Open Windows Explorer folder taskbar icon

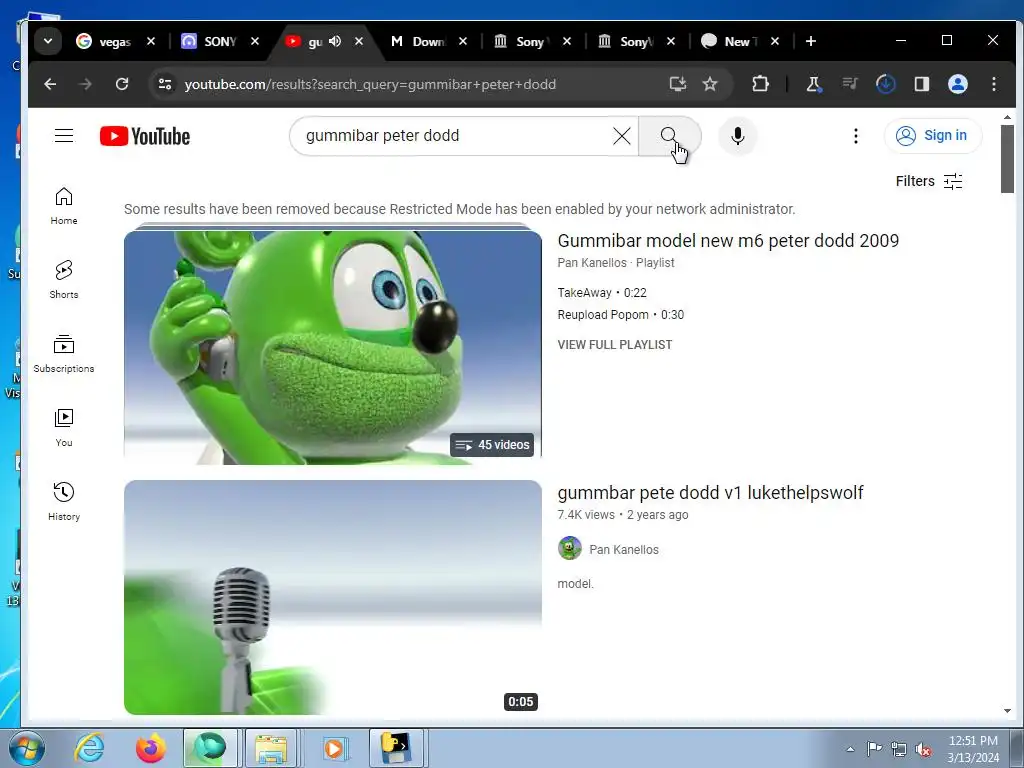point(271,749)
